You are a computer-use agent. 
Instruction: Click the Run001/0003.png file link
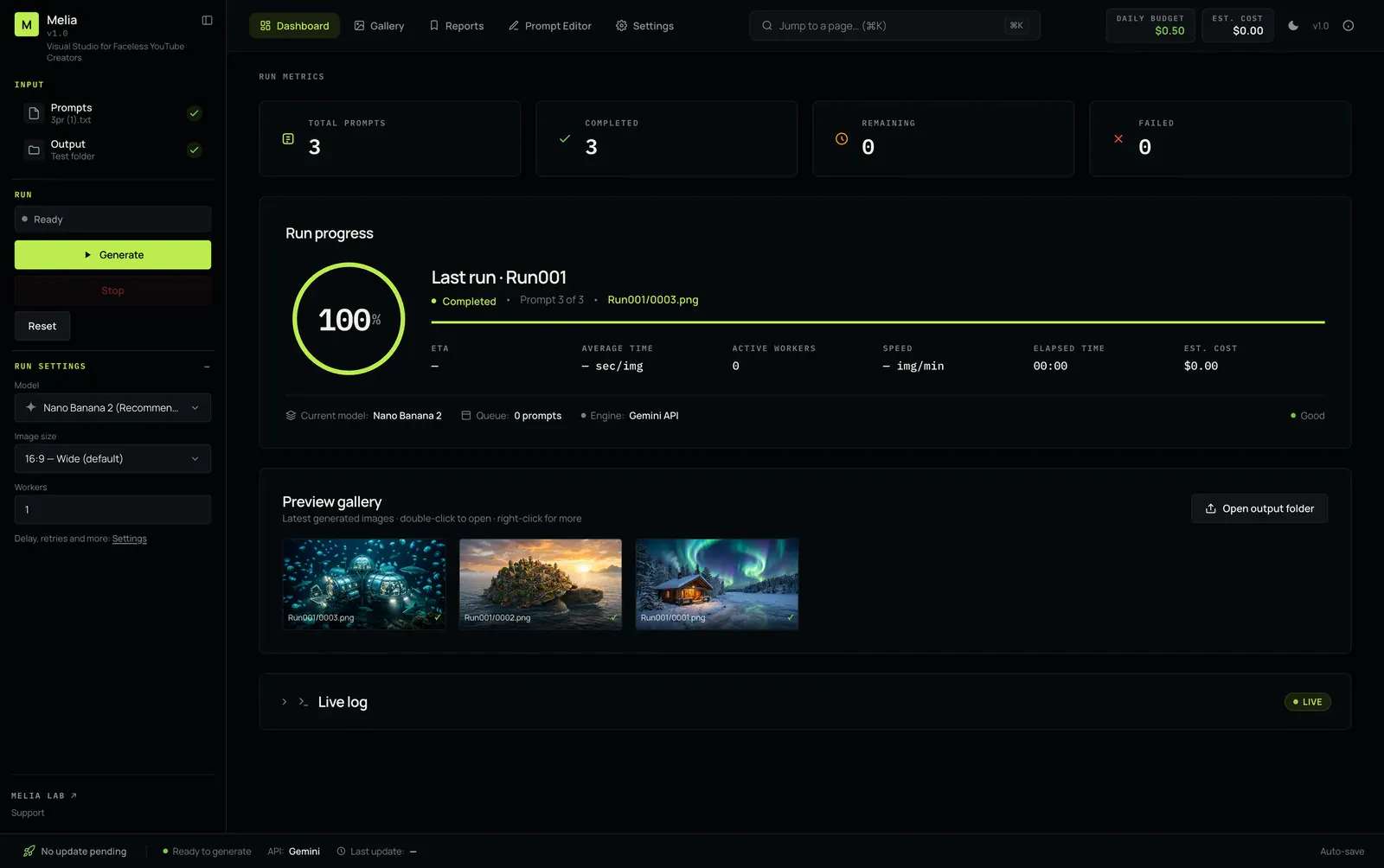click(x=653, y=300)
